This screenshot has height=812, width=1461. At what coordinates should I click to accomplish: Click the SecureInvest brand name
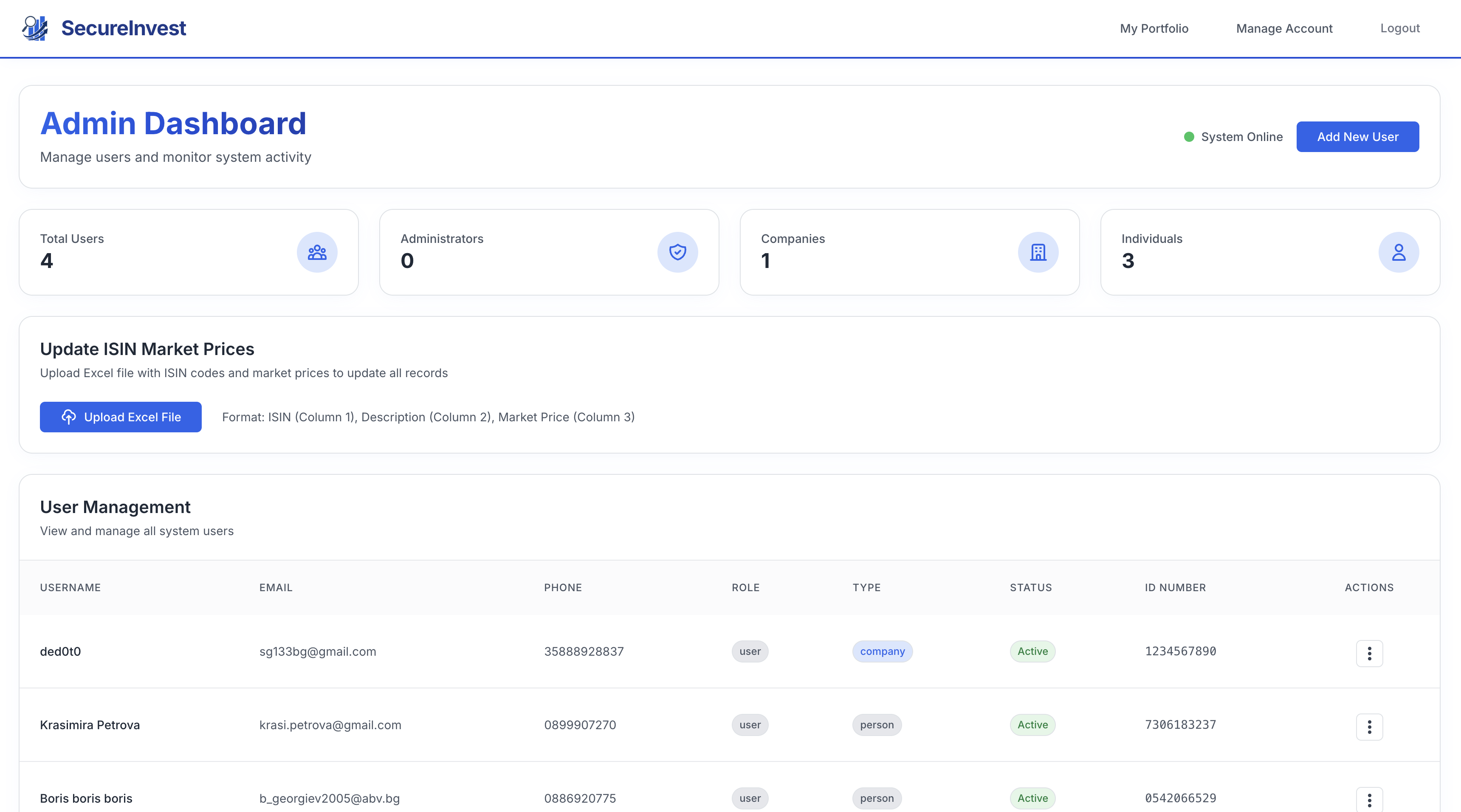[124, 28]
